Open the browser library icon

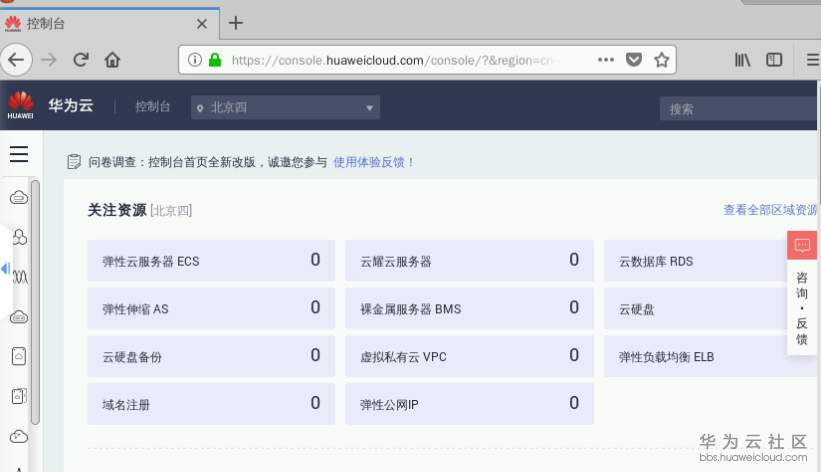[742, 60]
